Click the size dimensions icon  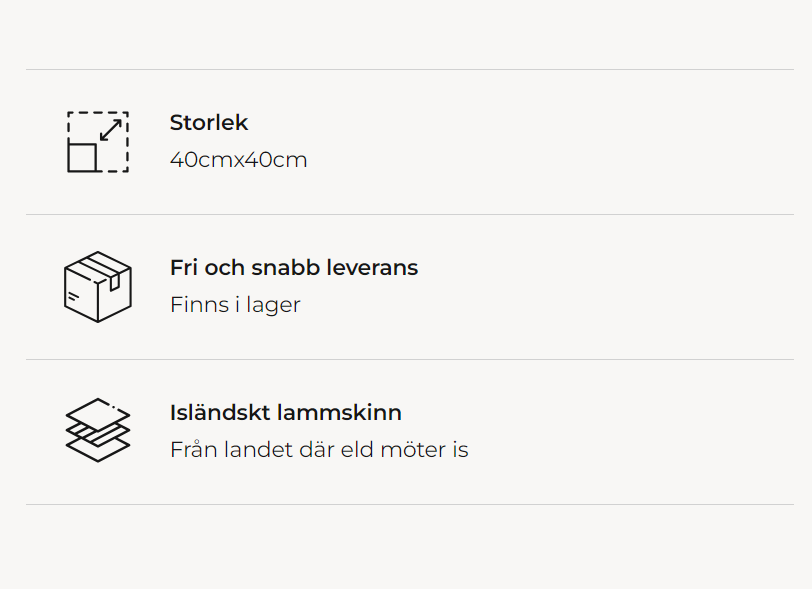[98, 142]
